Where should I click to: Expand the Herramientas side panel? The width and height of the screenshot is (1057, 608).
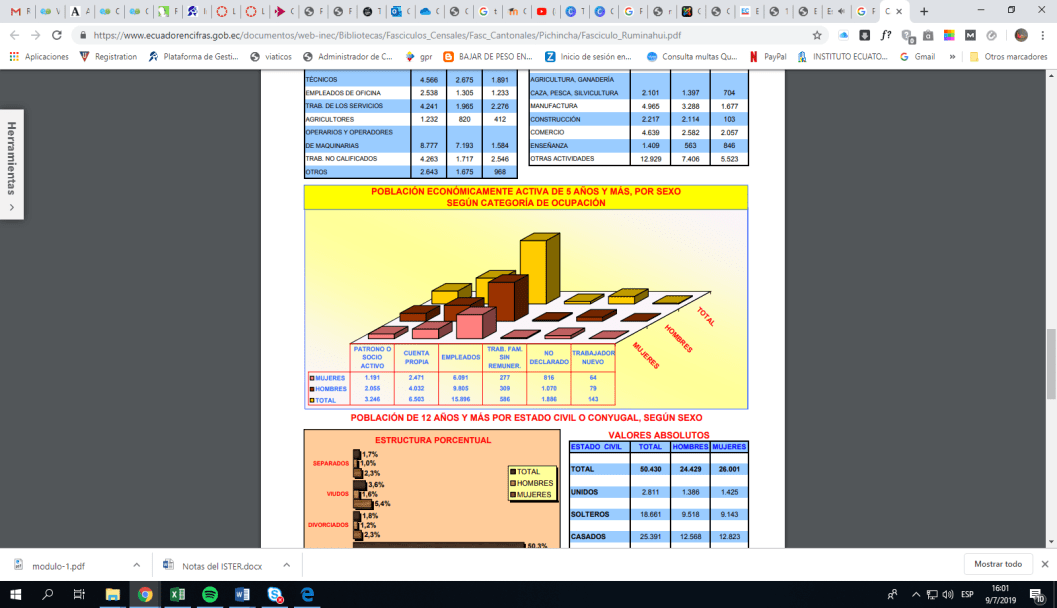point(11,165)
